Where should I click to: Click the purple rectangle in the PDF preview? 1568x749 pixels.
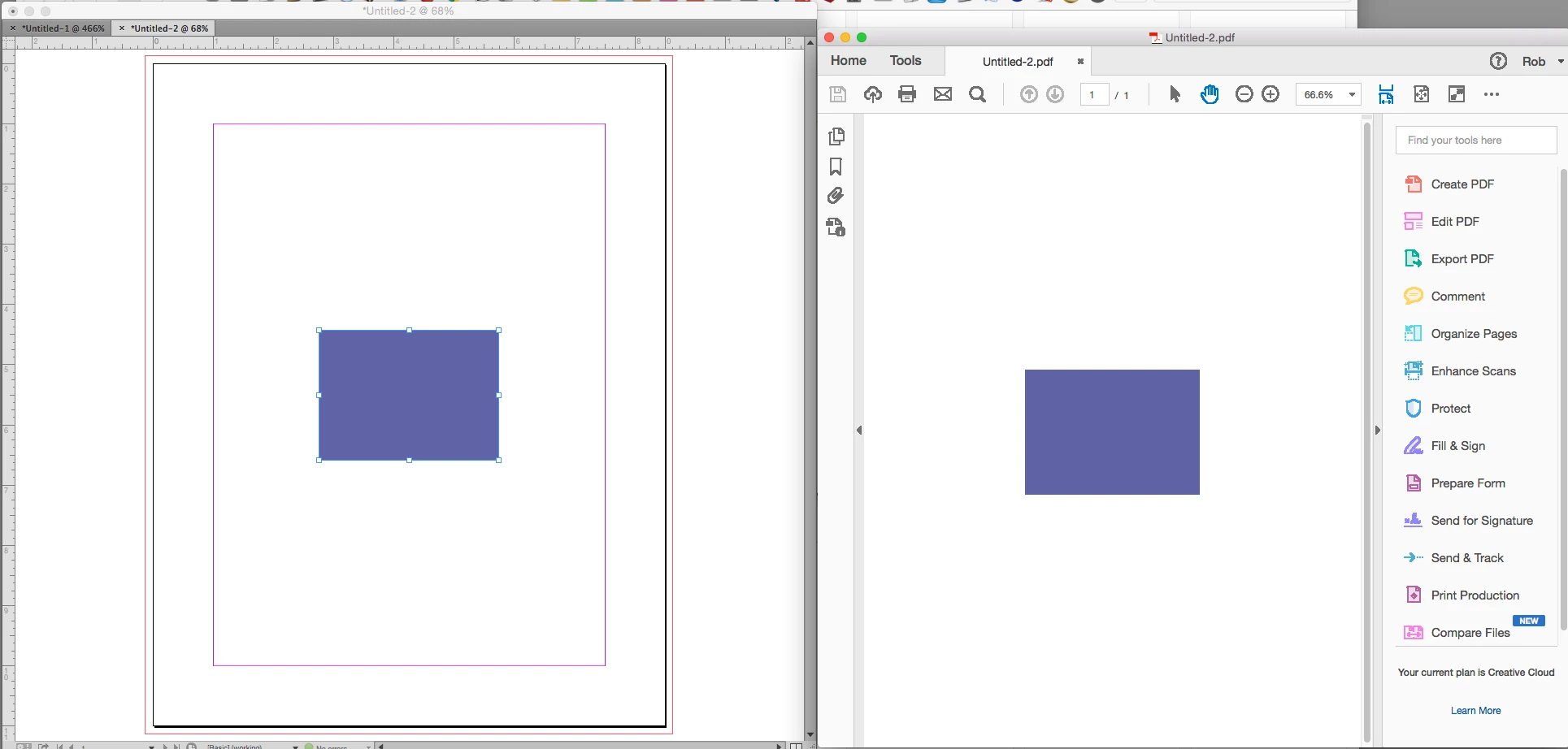pos(1112,432)
